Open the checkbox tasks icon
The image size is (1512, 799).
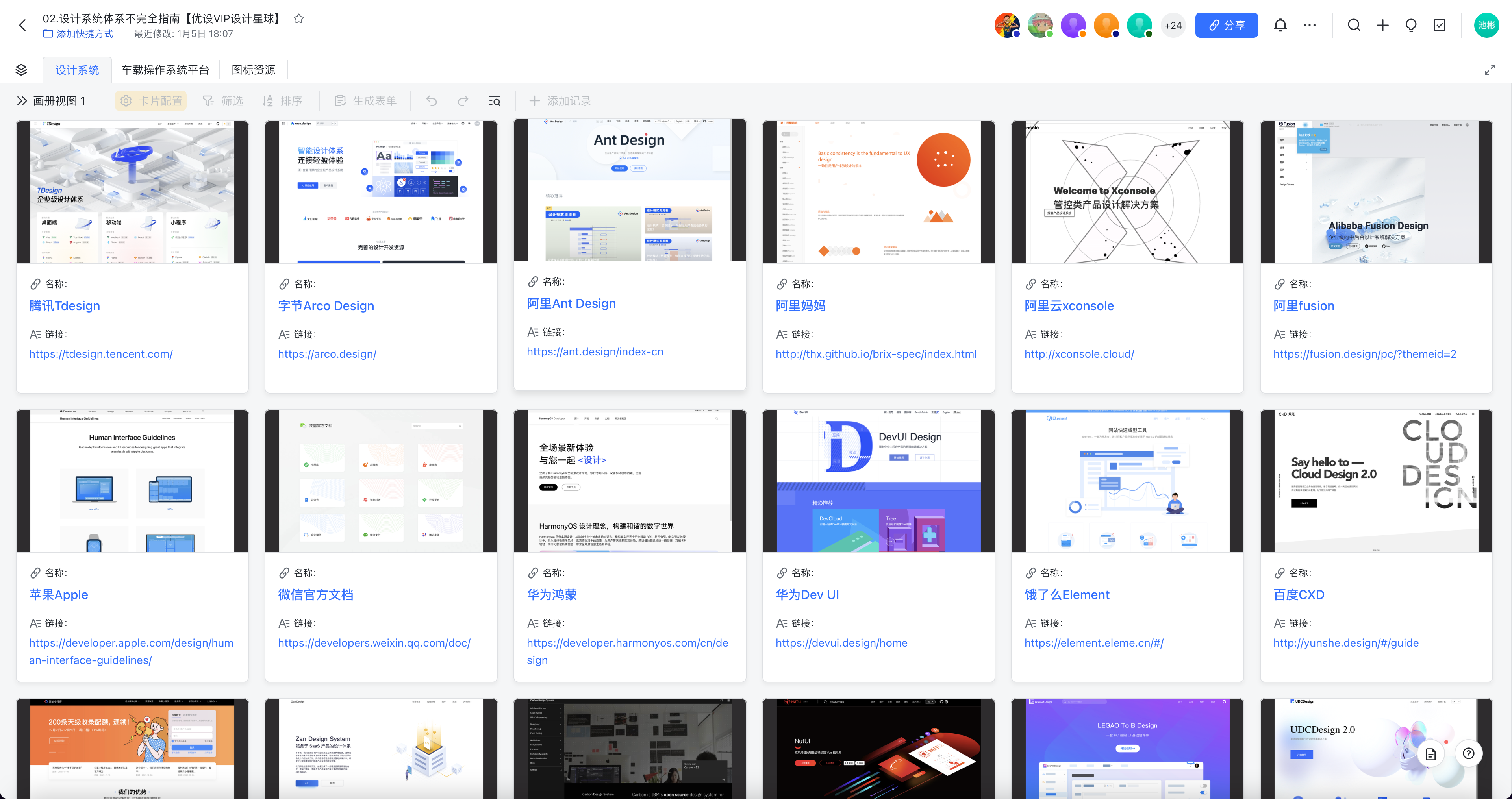pos(1439,25)
